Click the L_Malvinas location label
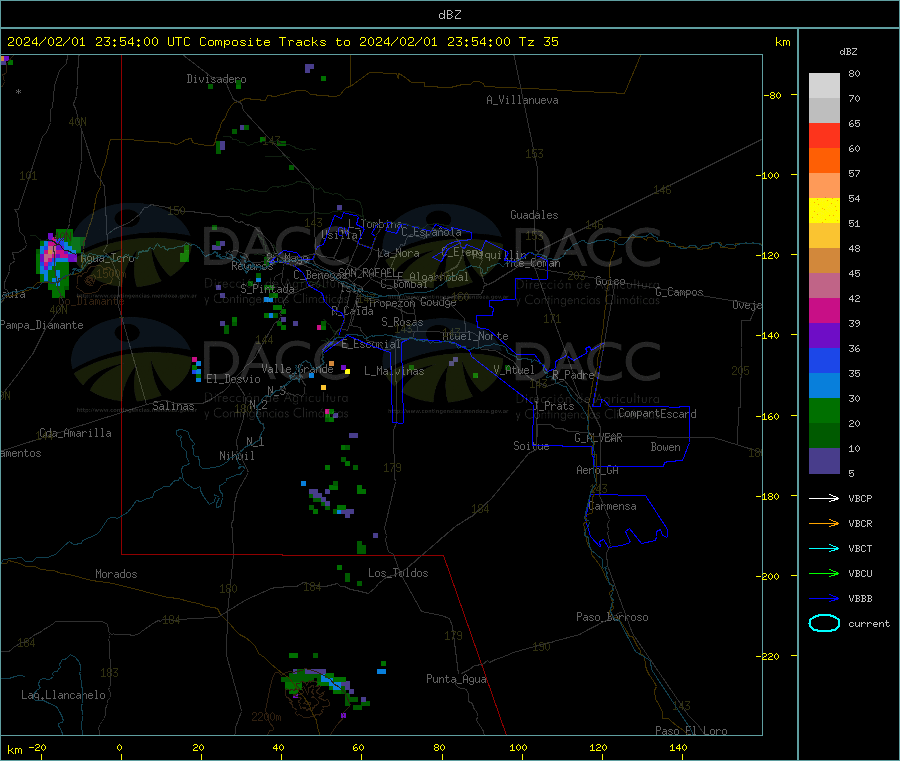Viewport: 900px width, 761px height. click(x=394, y=371)
